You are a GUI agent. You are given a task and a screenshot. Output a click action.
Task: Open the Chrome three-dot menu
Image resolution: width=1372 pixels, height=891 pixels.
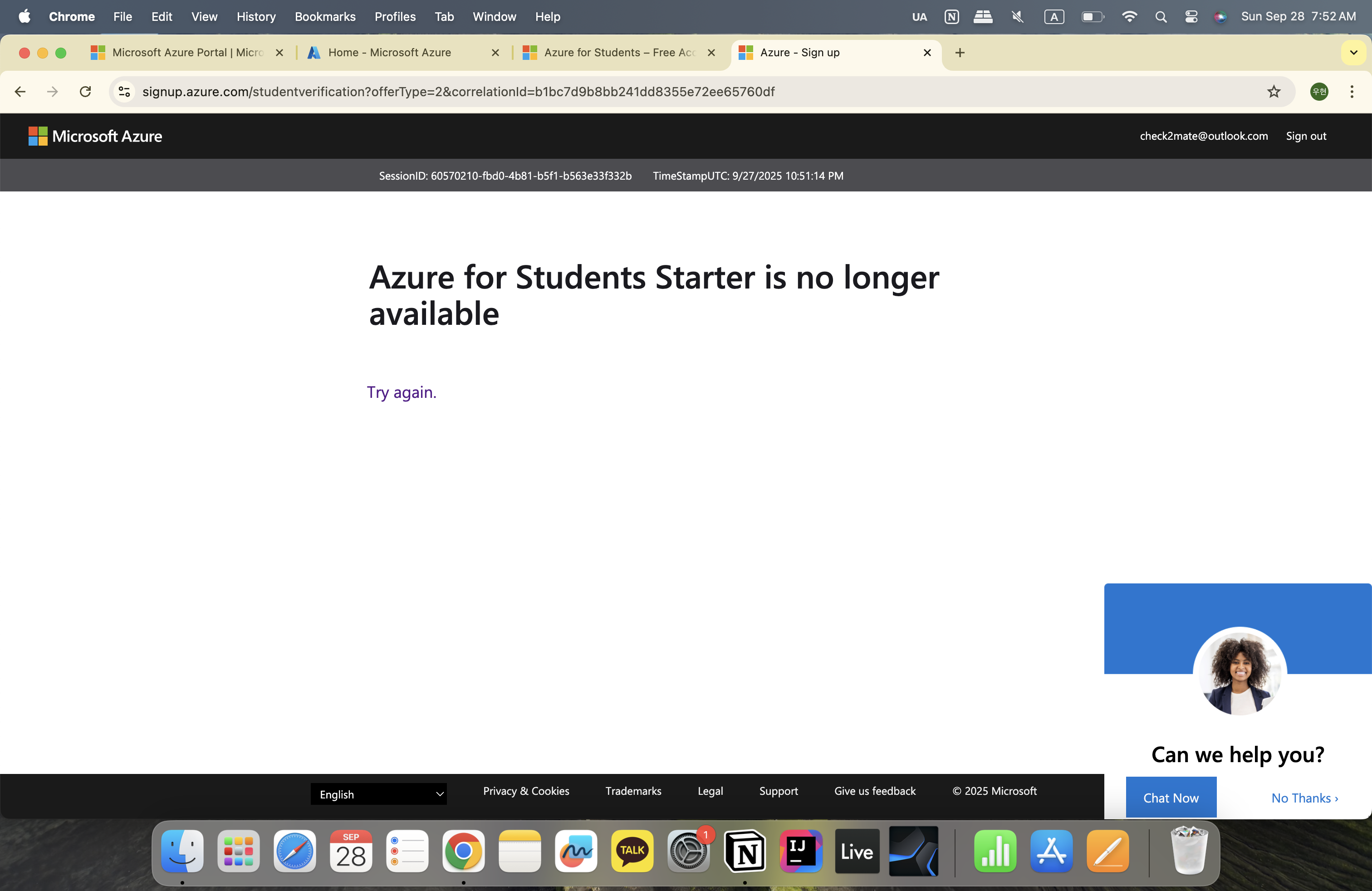coord(1351,92)
